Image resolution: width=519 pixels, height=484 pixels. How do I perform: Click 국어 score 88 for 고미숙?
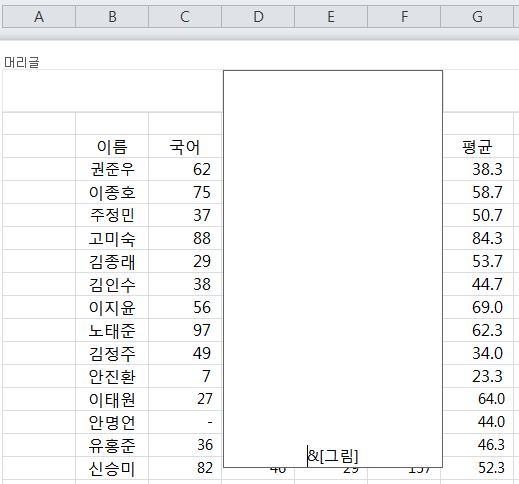click(x=185, y=238)
